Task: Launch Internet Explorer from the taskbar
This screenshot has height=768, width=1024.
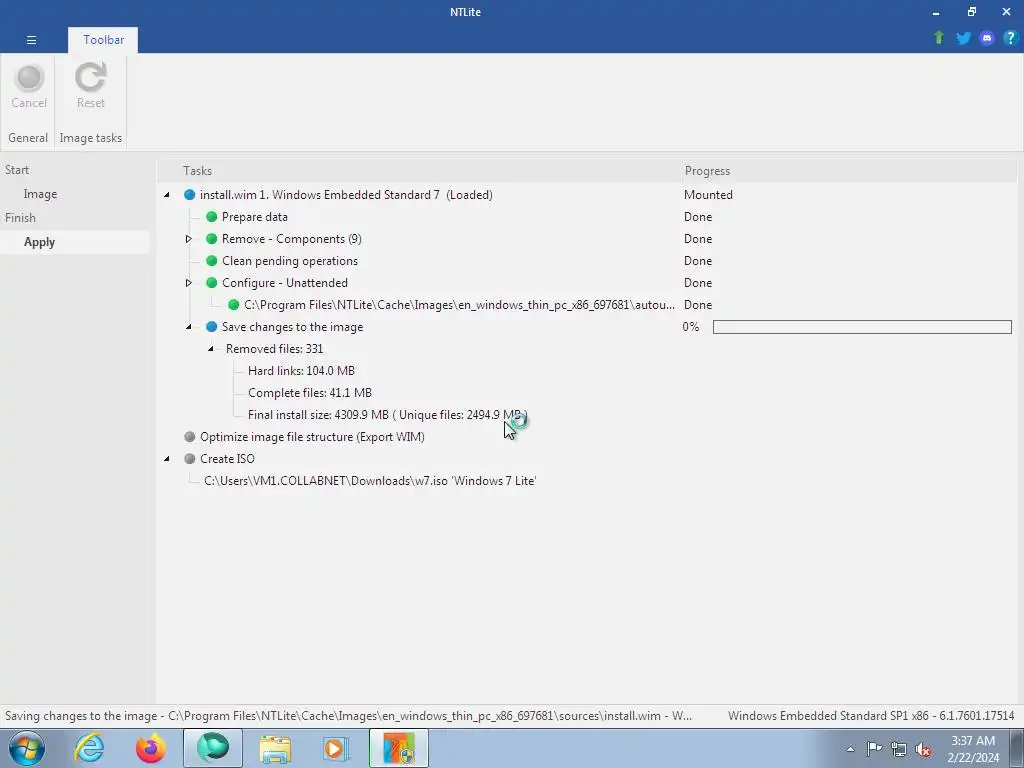Action: tap(89, 748)
